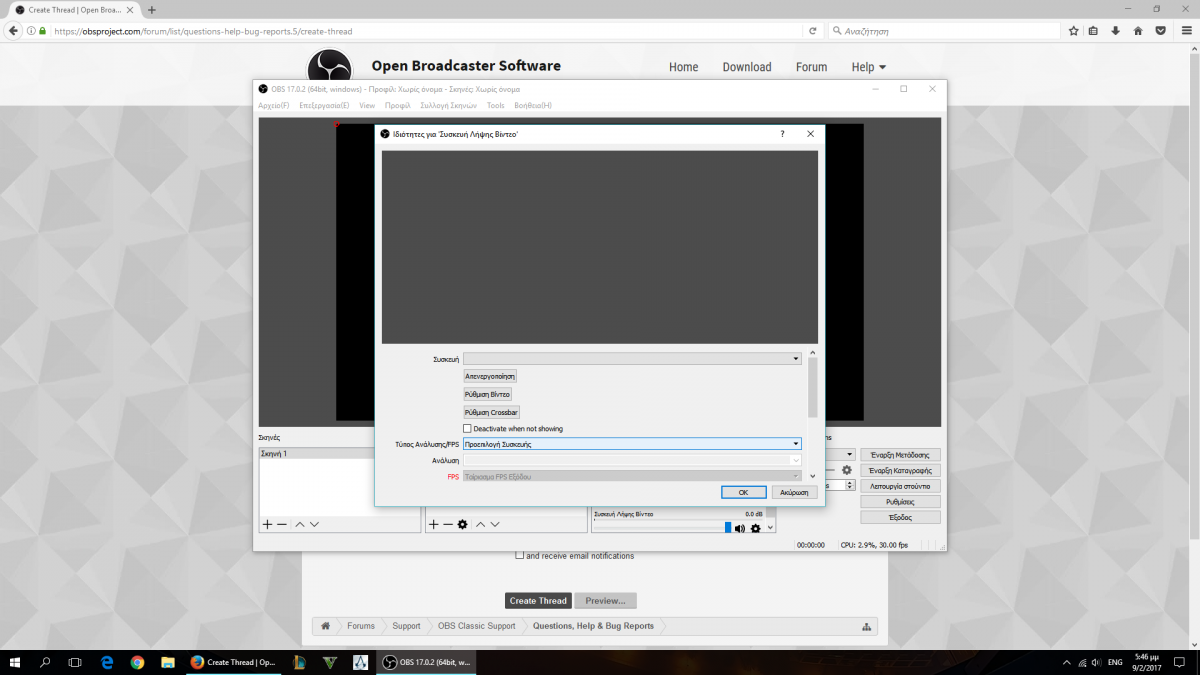Remove the selected scene with minus icon

tap(282, 524)
